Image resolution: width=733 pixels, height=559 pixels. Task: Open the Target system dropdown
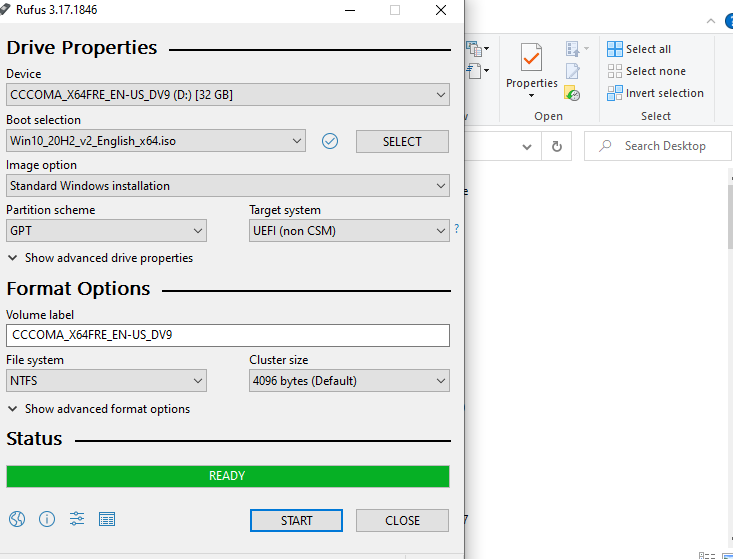pyautogui.click(x=349, y=231)
